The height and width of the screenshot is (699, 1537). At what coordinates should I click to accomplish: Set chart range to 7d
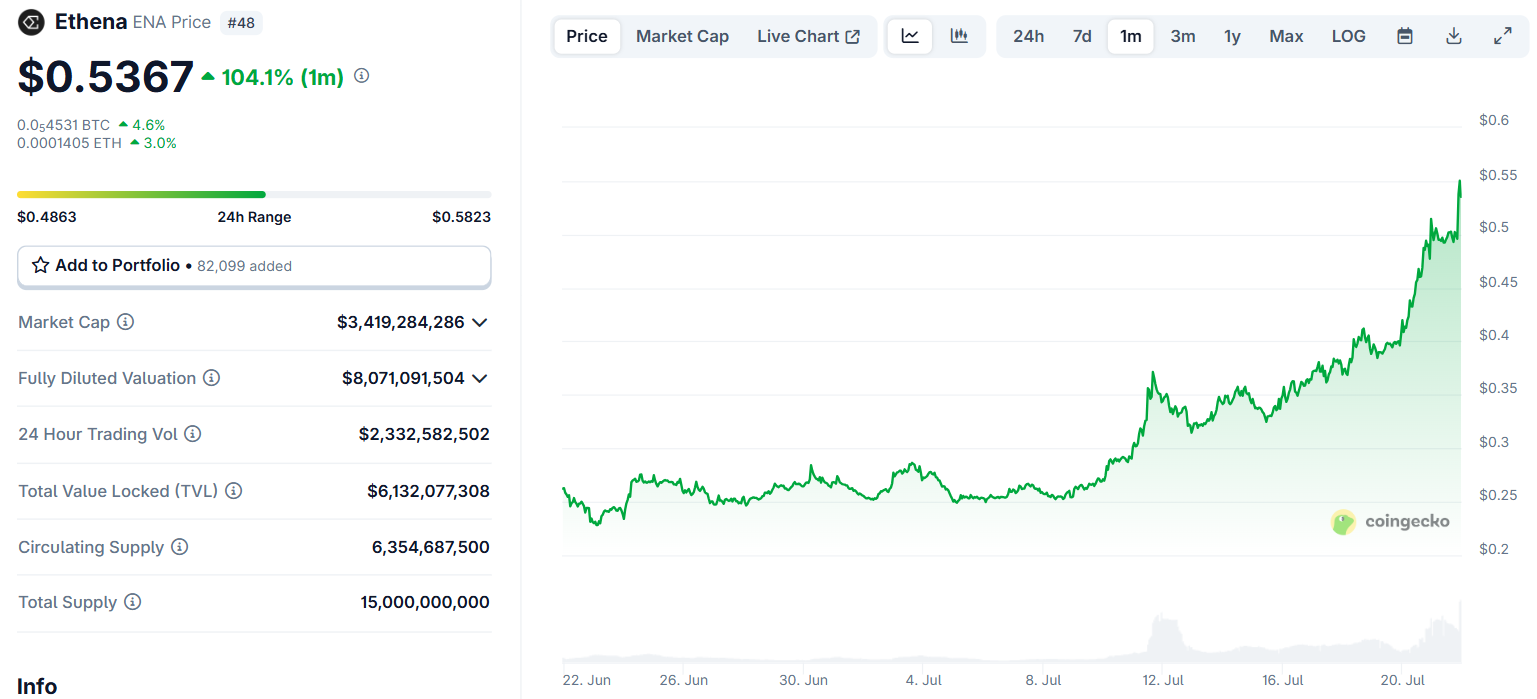1082,36
